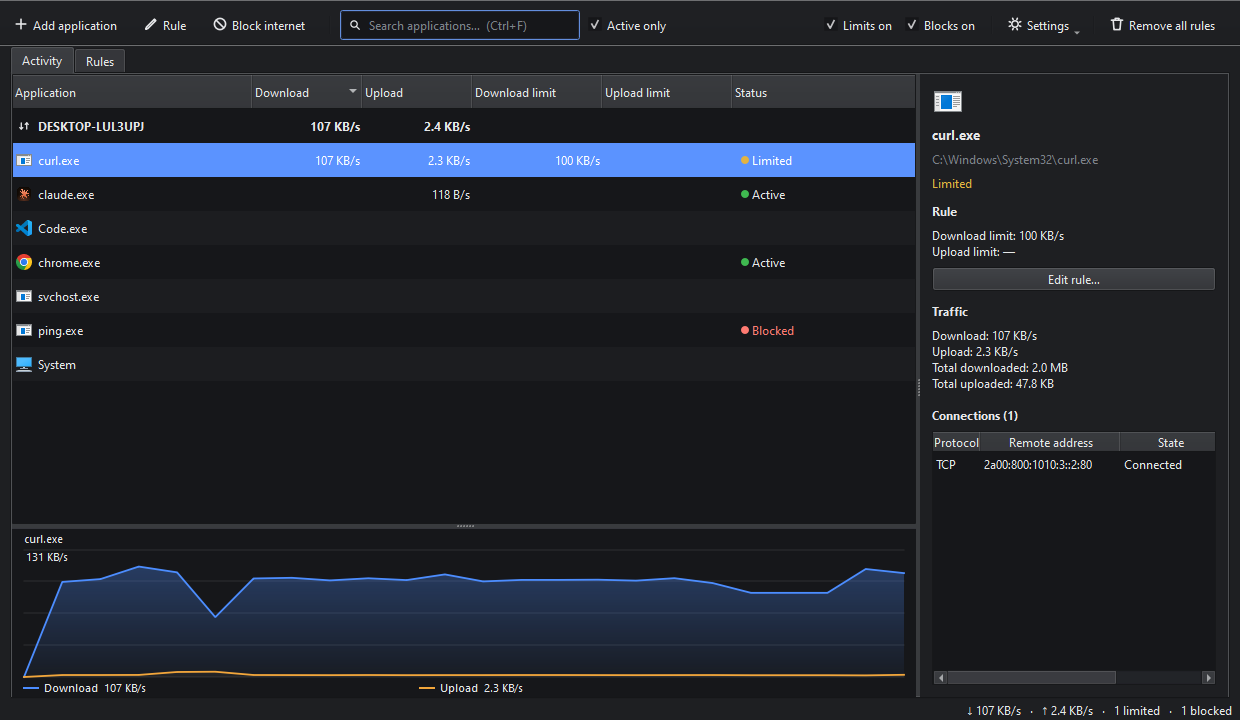The image size is (1240, 720).
Task: Click the 1 blocked status bar entry
Action: (x=1206, y=711)
